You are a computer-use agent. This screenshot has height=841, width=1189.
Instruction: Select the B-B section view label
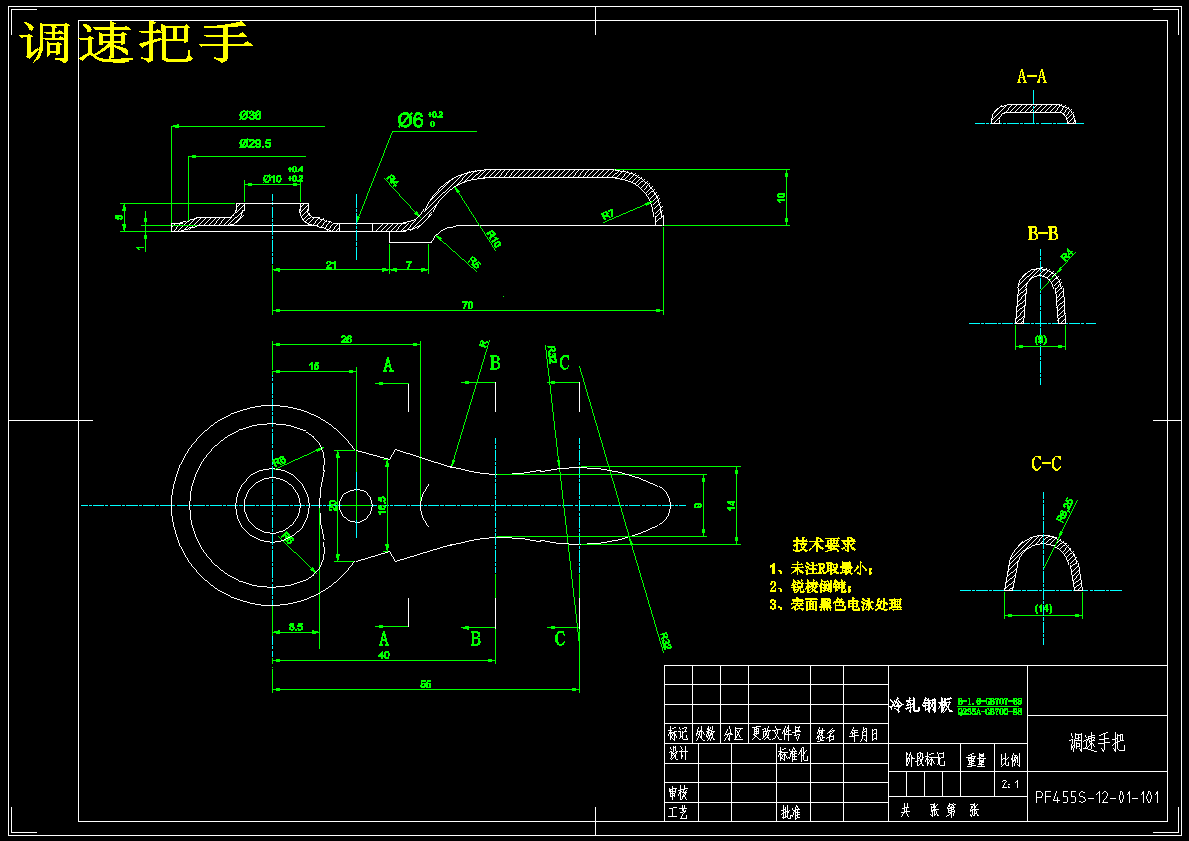point(1043,234)
